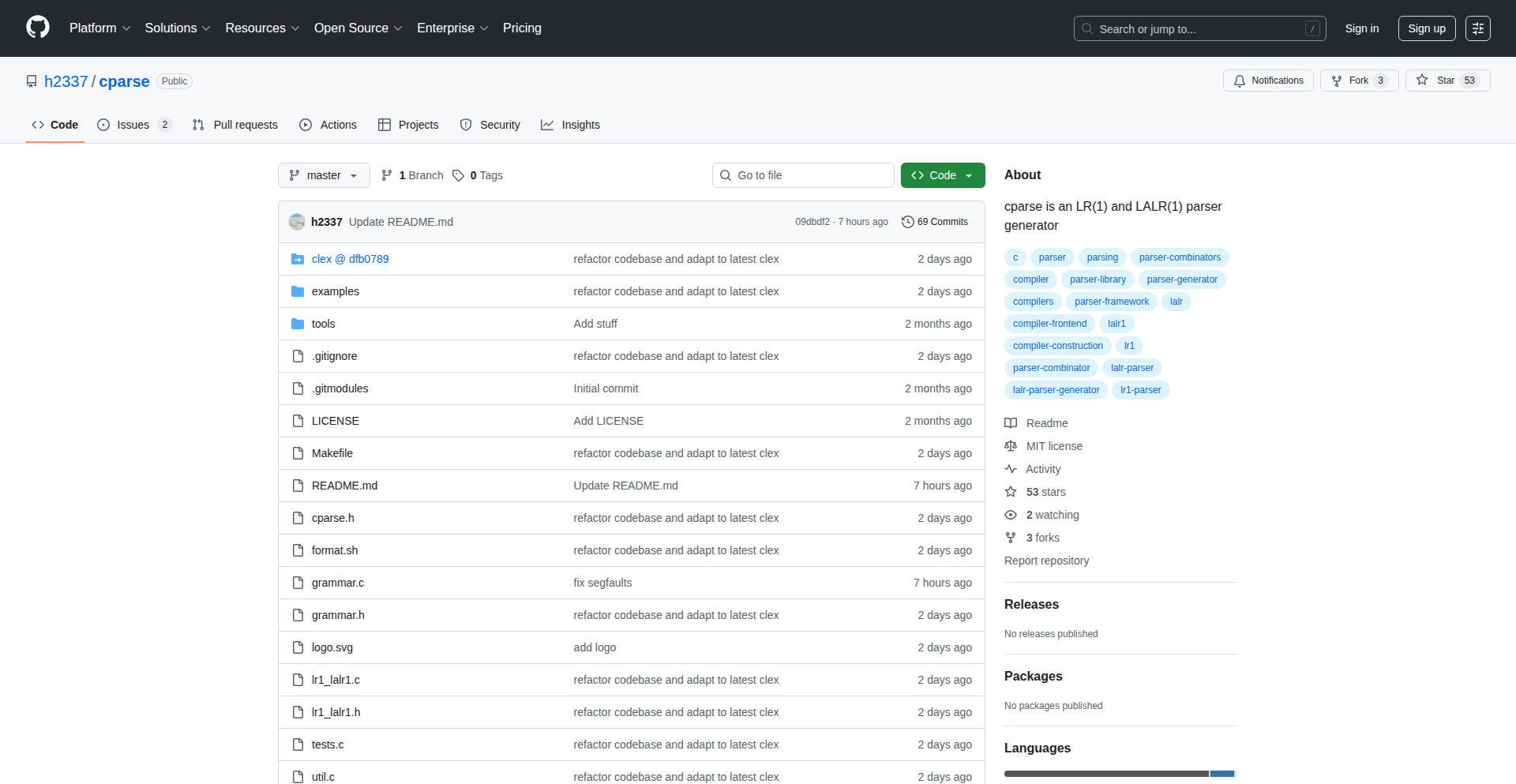Click the 'fix segfaults' commit message
The width and height of the screenshot is (1516, 784).
pyautogui.click(x=602, y=583)
